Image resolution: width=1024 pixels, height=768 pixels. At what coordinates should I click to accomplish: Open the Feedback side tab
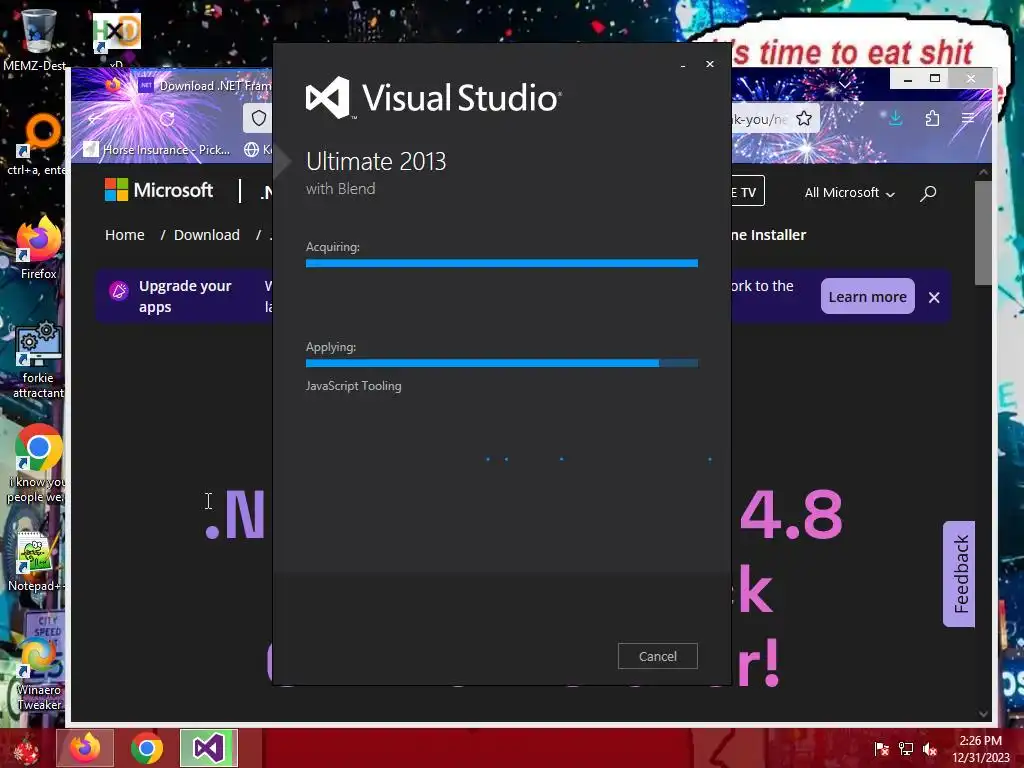[959, 574]
